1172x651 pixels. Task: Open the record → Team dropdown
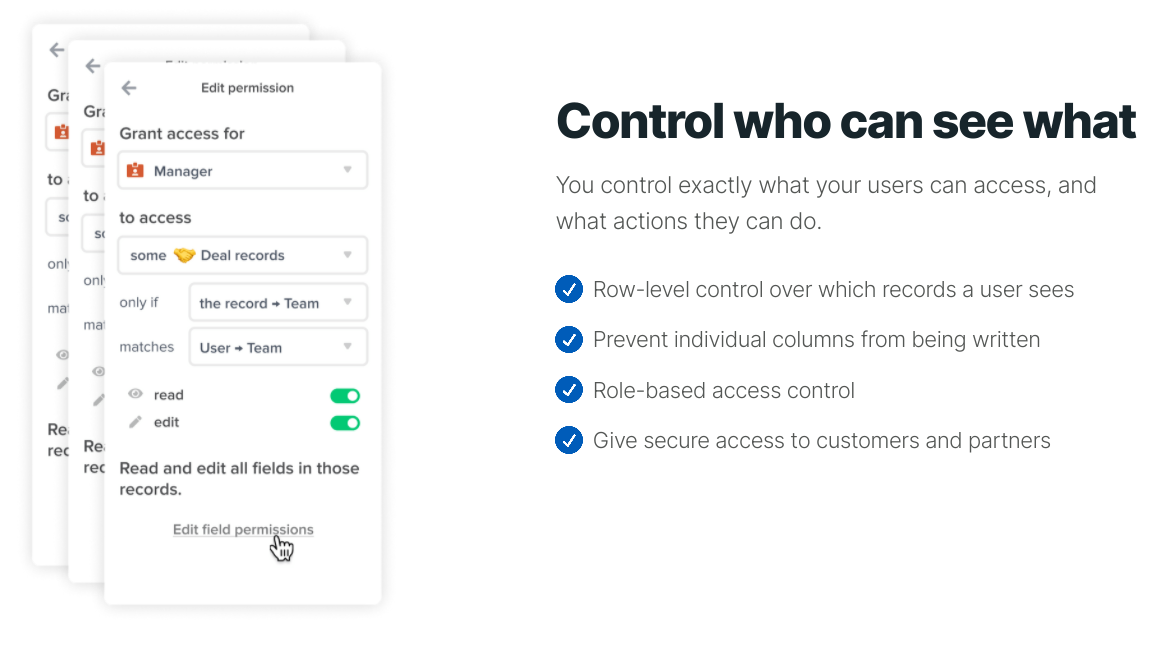coord(278,303)
